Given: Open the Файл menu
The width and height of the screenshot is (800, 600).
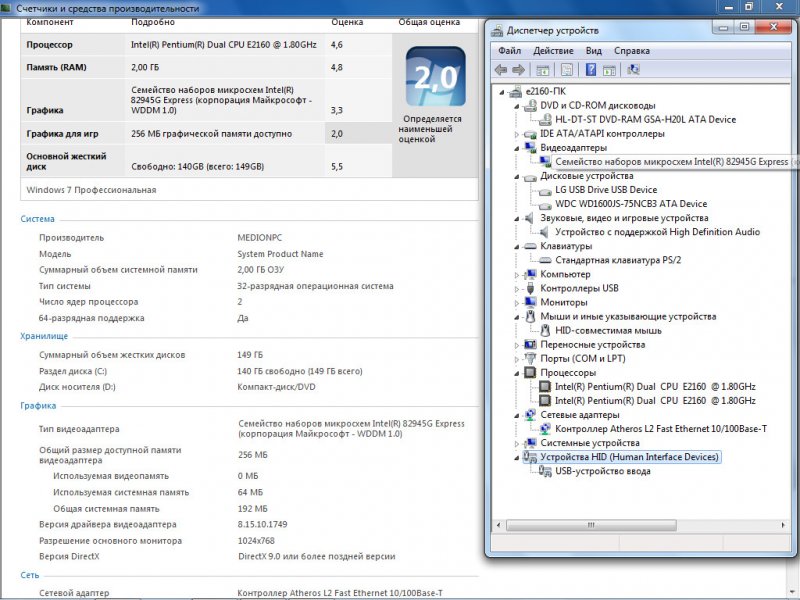Looking at the screenshot, I should pyautogui.click(x=509, y=50).
